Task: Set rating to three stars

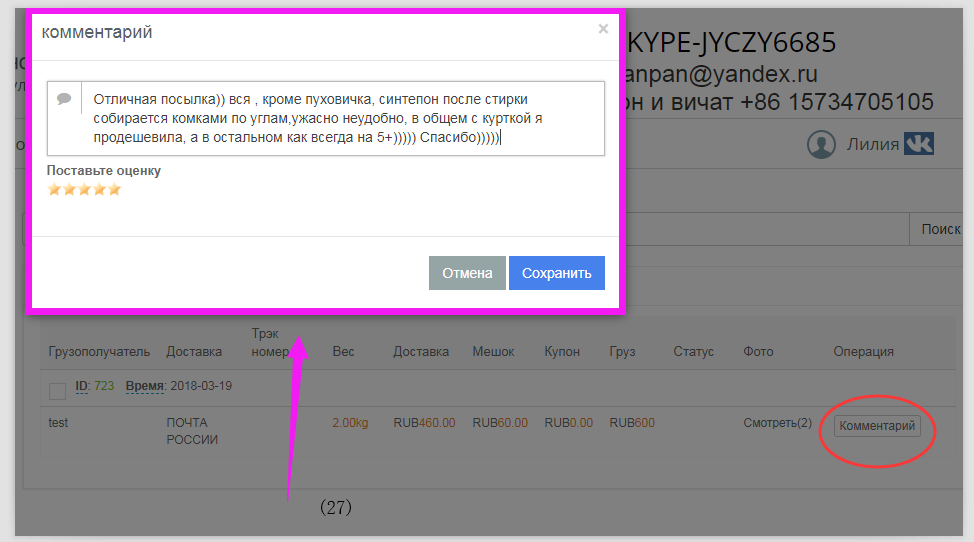Action: (84, 190)
